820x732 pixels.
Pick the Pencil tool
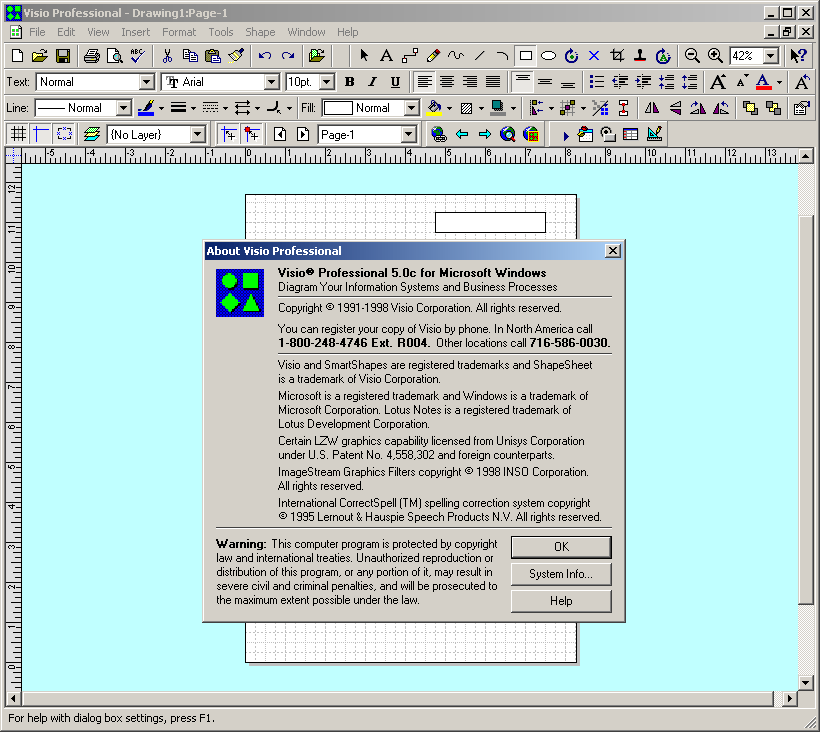[x=433, y=56]
